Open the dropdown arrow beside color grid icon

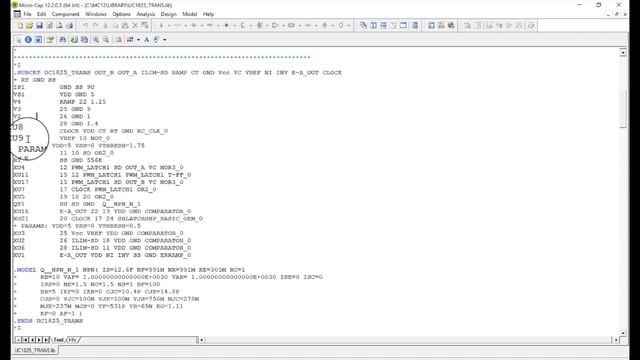pyautogui.click(x=138, y=40)
